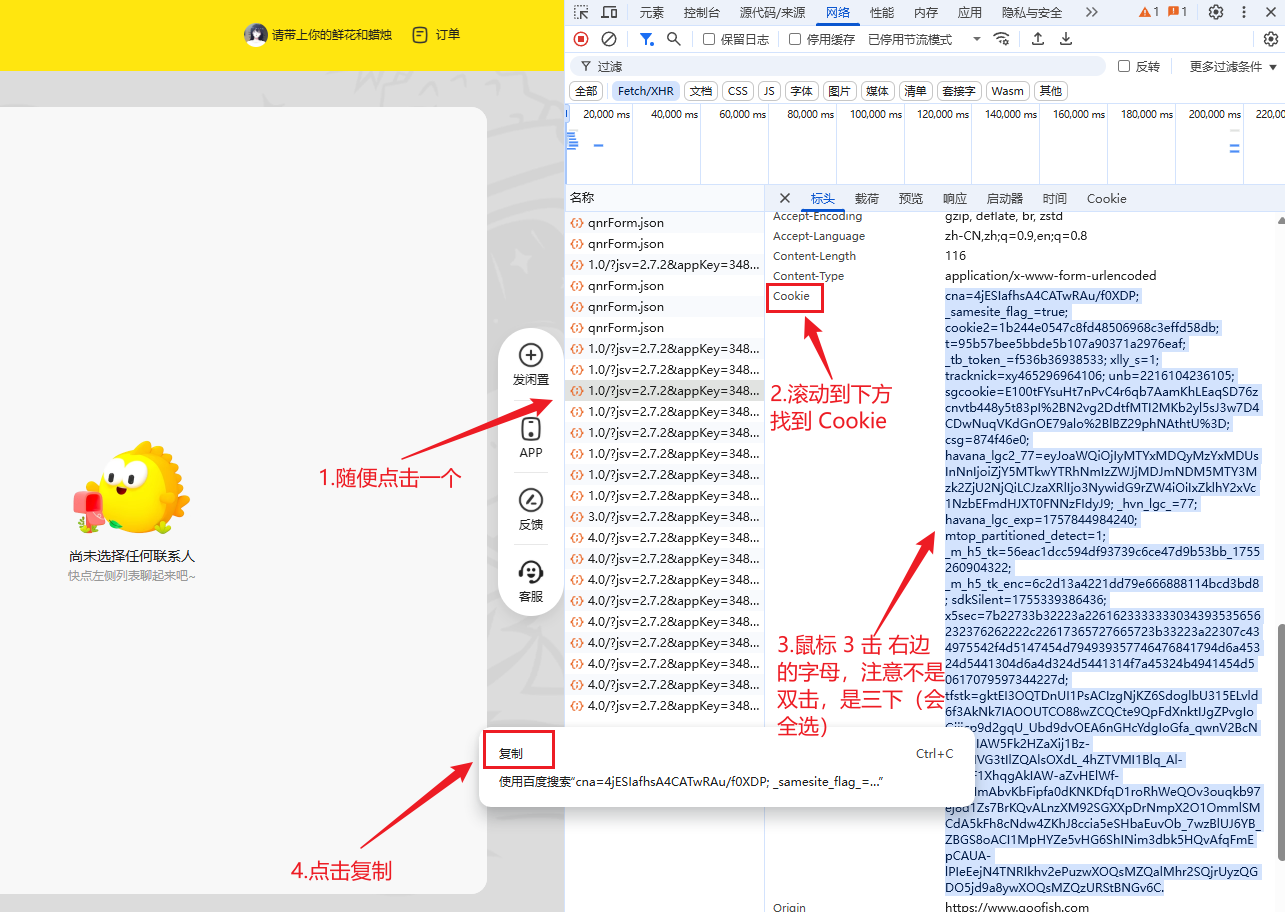Filter requests by the JS type button
Image resolution: width=1285 pixels, height=912 pixels.
tap(769, 91)
